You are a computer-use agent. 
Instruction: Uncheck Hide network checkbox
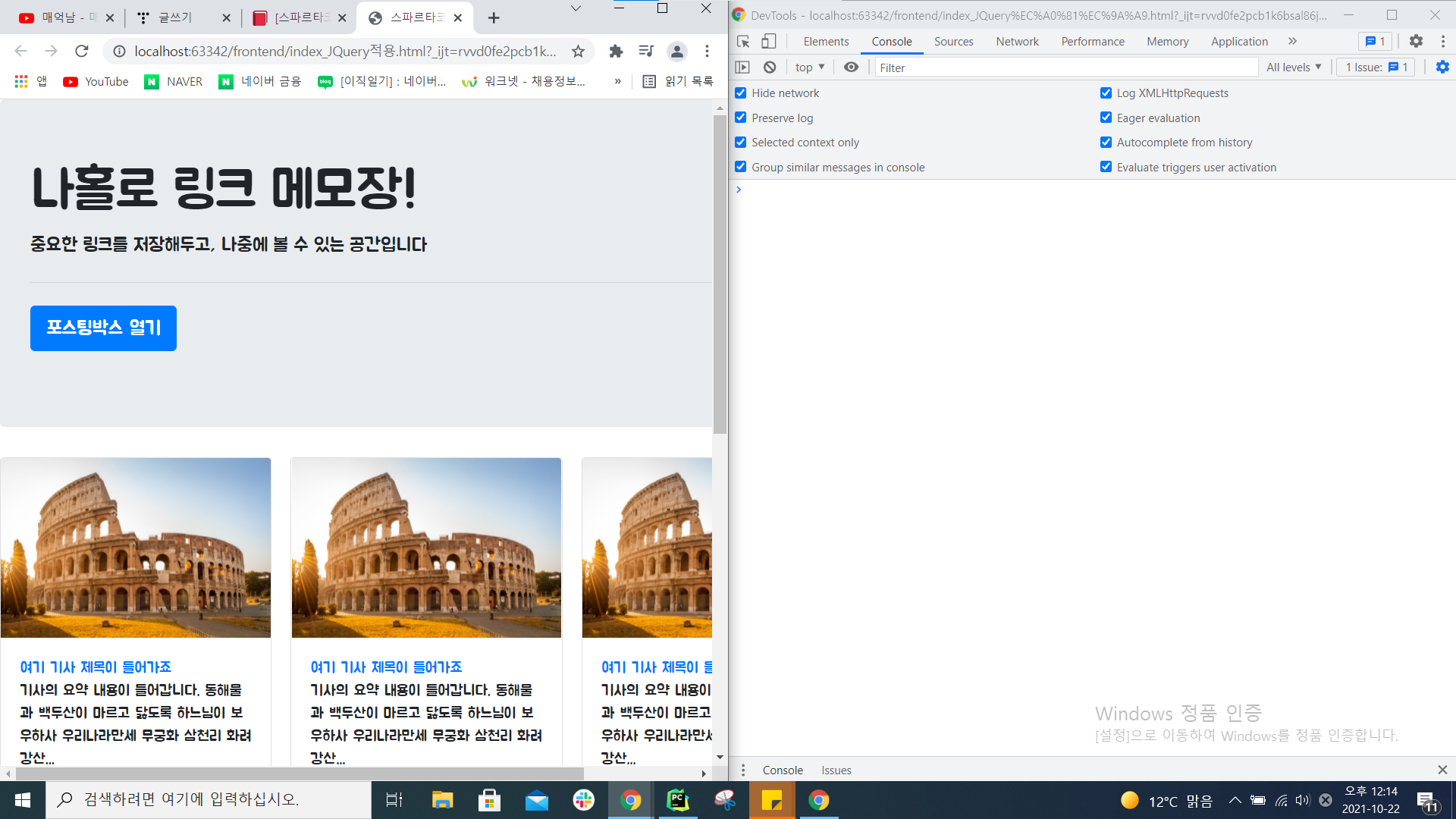tap(741, 93)
